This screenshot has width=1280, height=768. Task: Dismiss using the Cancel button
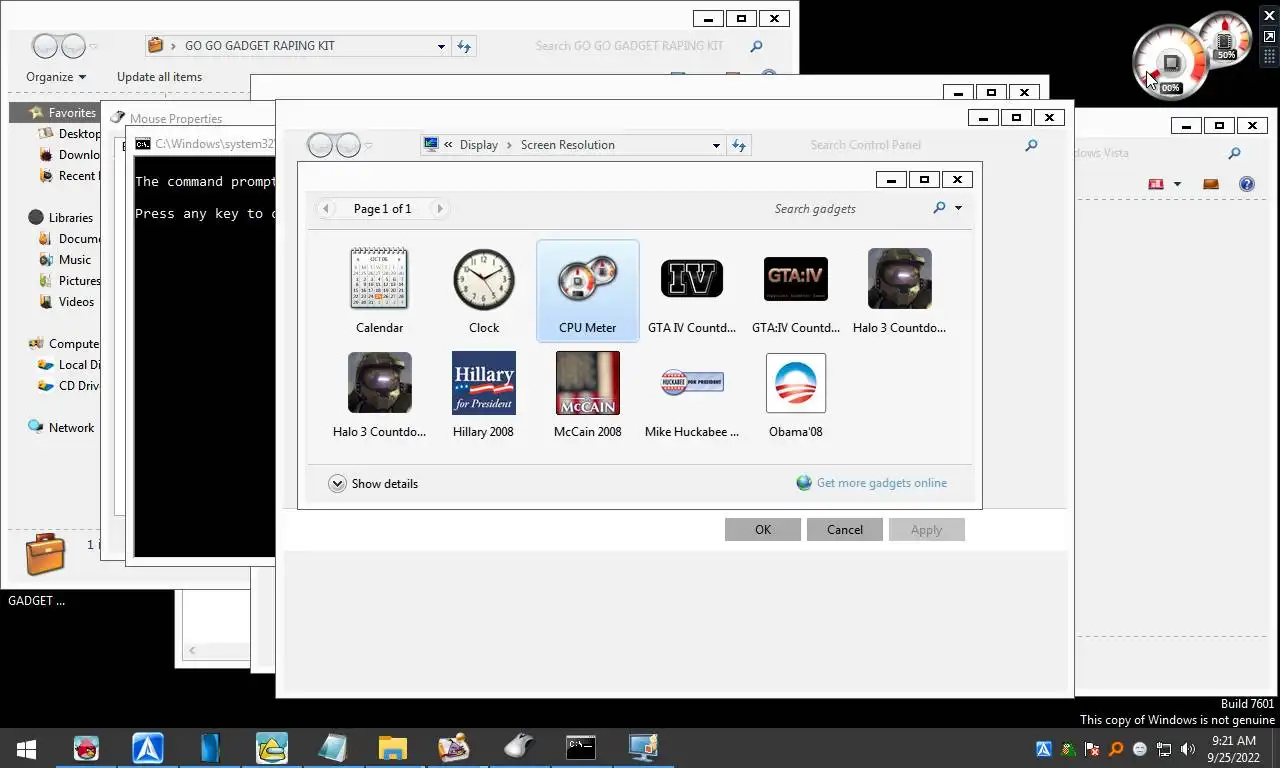845,530
